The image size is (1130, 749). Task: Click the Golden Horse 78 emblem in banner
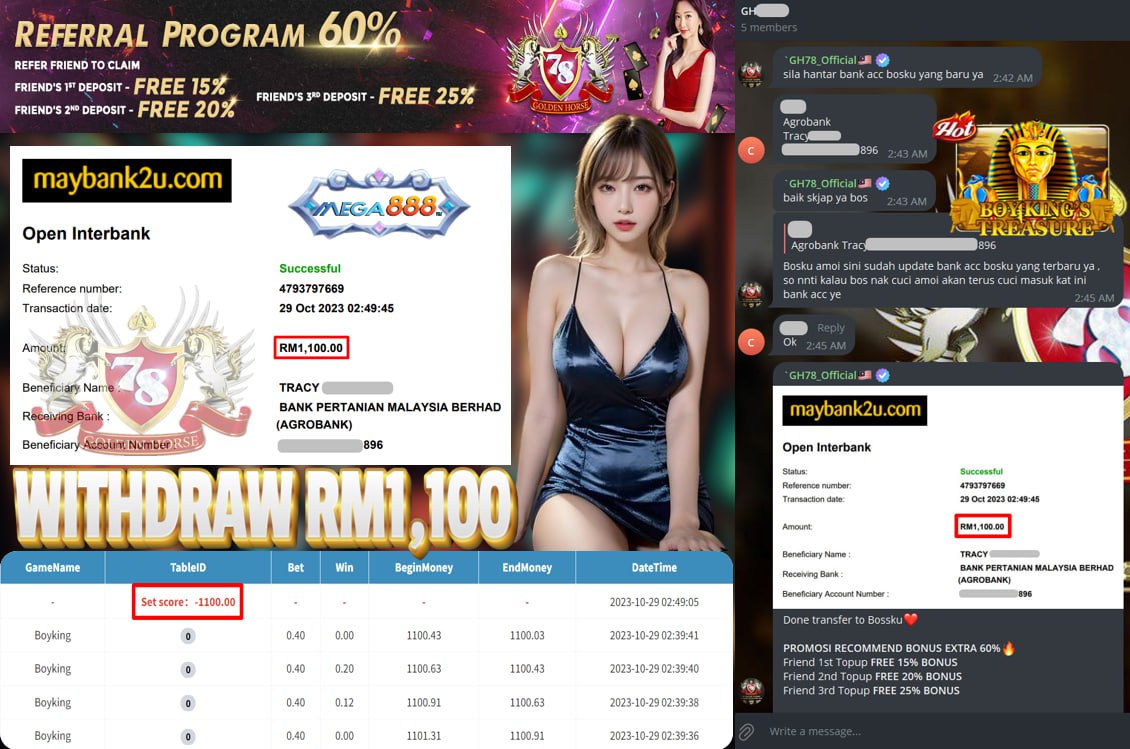[560, 72]
